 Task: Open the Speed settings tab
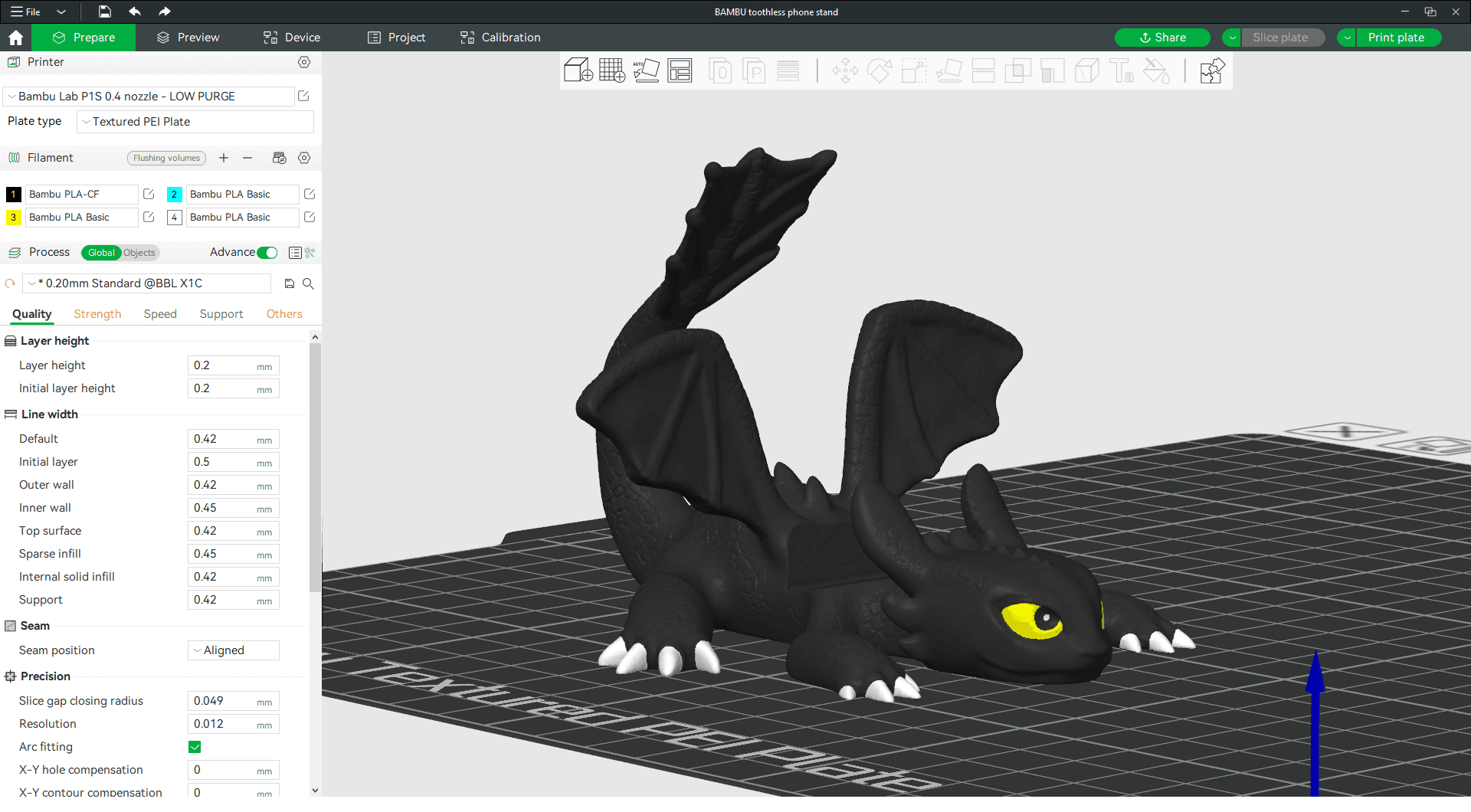pos(160,314)
